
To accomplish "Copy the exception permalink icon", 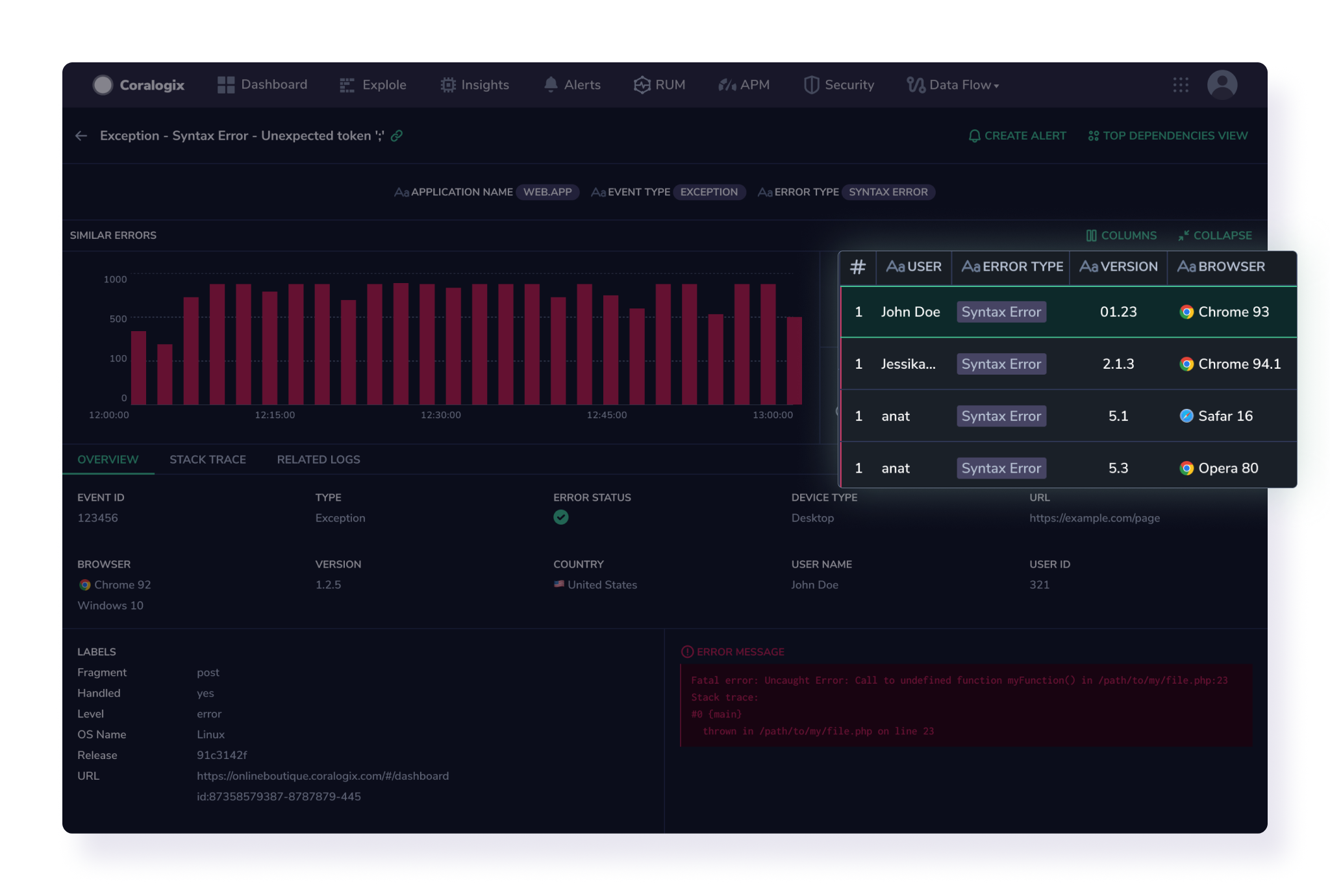I will coord(397,136).
